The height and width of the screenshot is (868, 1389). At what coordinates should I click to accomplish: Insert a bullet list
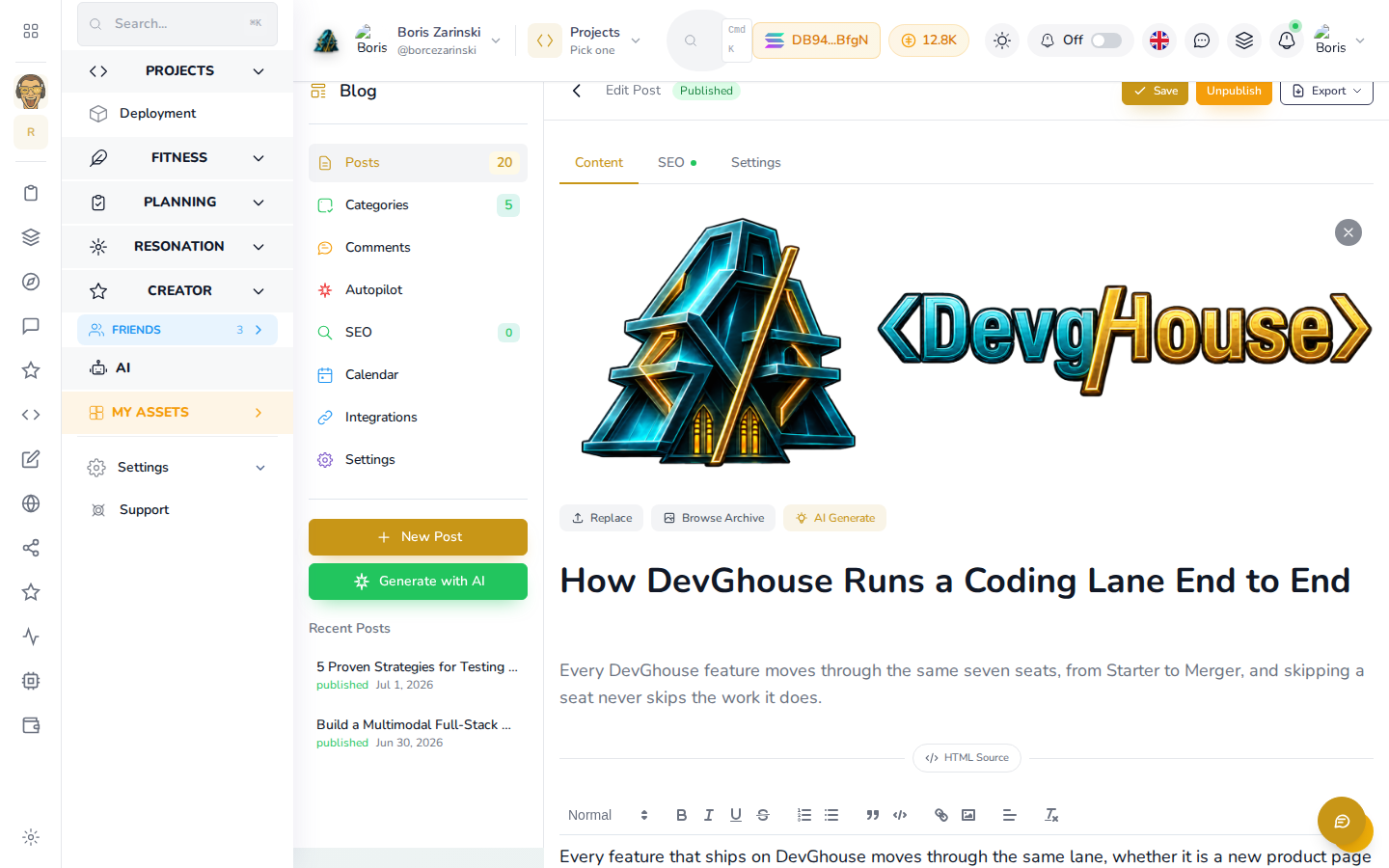pyautogui.click(x=831, y=815)
